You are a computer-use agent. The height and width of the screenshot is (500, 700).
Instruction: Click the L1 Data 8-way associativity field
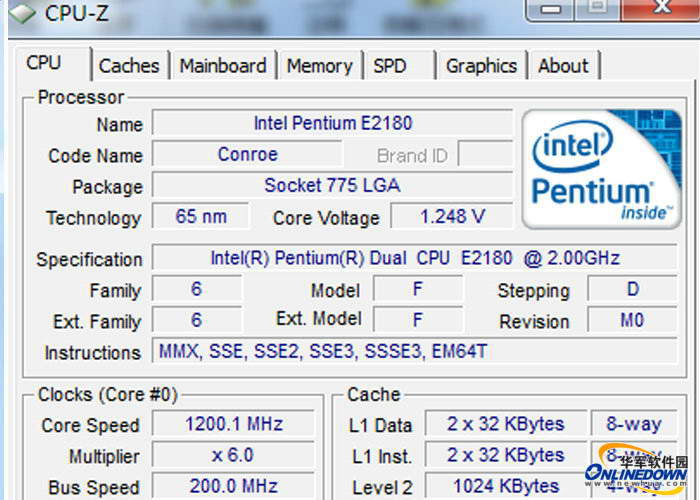click(634, 424)
